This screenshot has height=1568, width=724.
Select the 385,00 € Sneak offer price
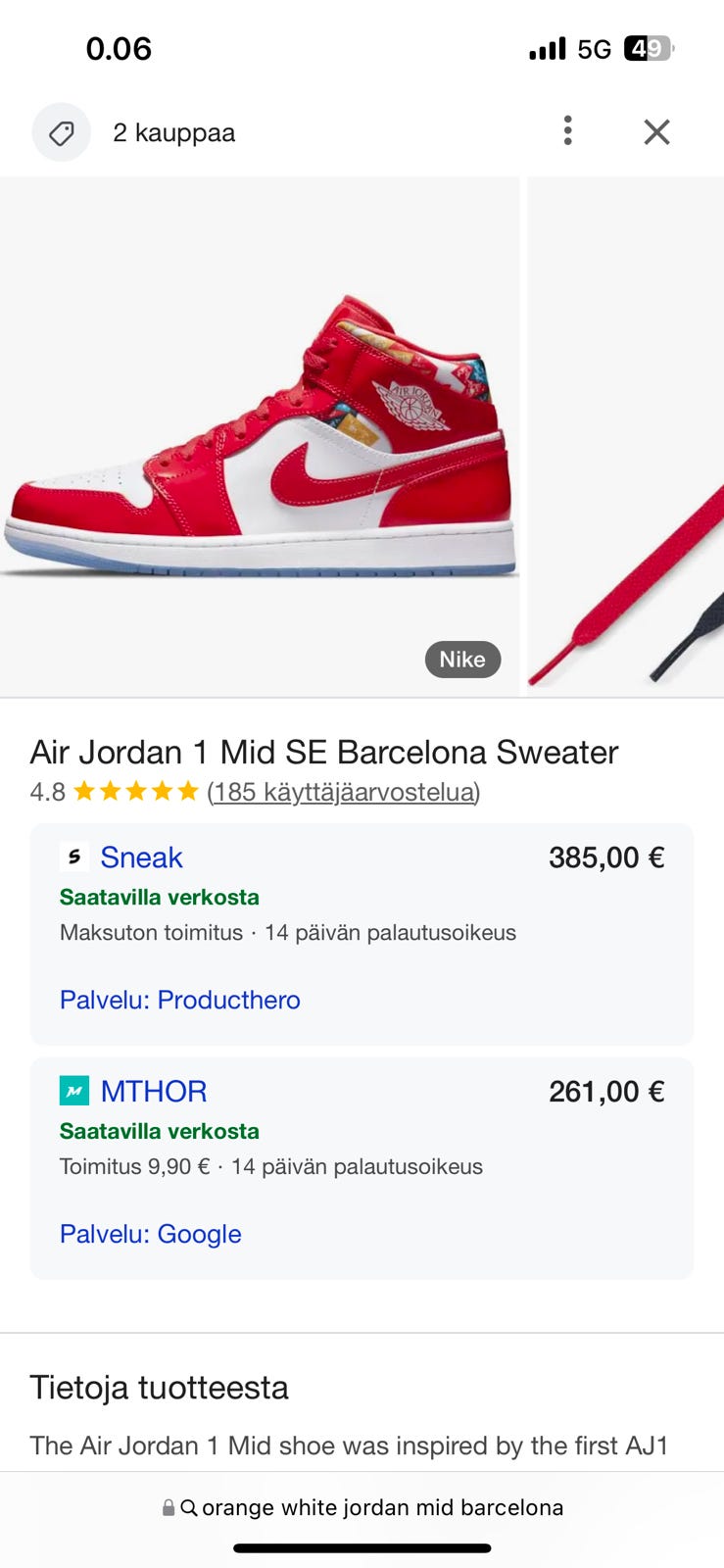pyautogui.click(x=606, y=857)
